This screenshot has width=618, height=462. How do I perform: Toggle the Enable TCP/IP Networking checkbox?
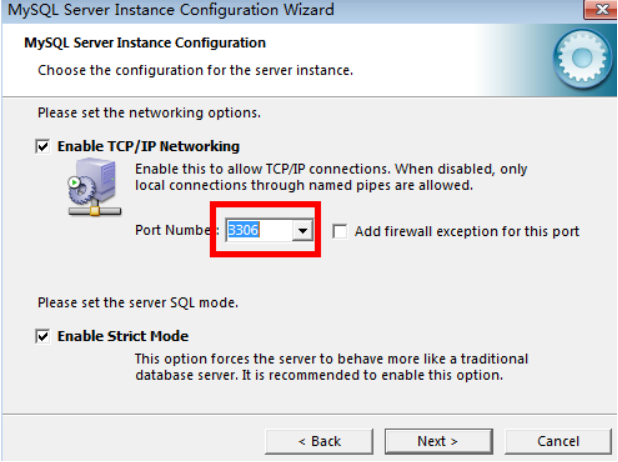(x=42, y=147)
